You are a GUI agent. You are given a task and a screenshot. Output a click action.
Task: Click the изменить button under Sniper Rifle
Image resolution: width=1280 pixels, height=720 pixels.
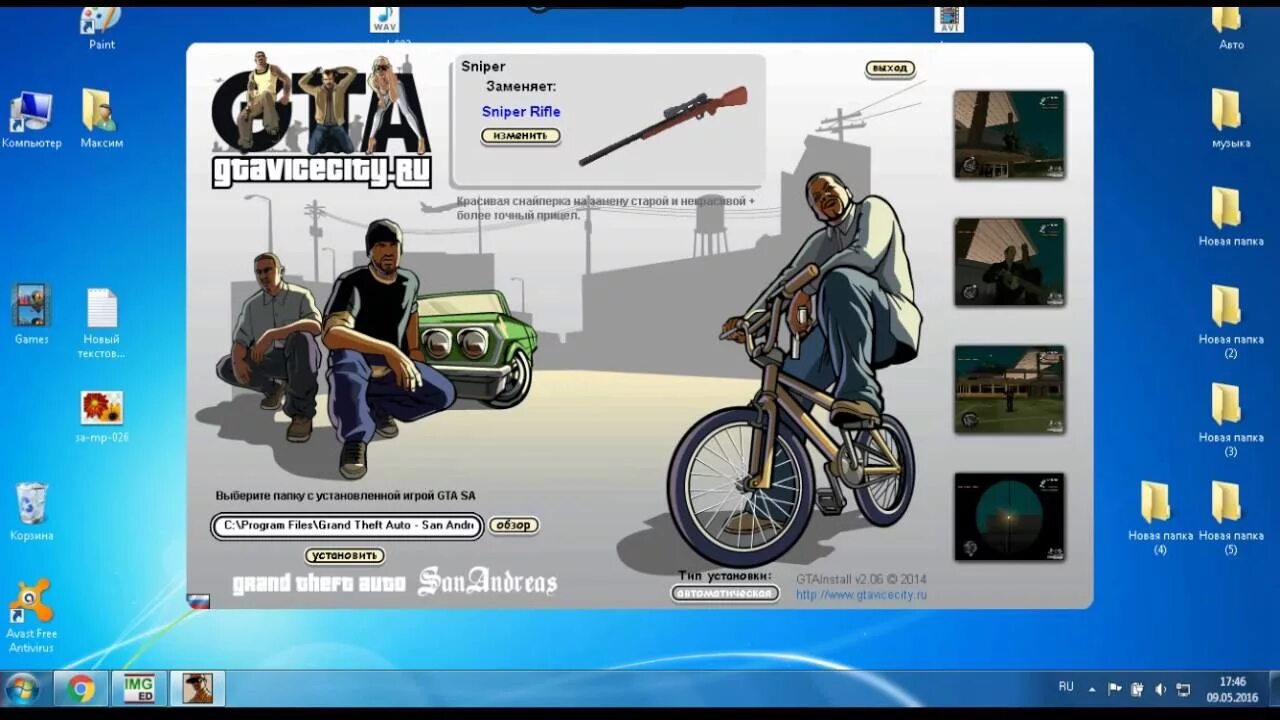point(520,135)
